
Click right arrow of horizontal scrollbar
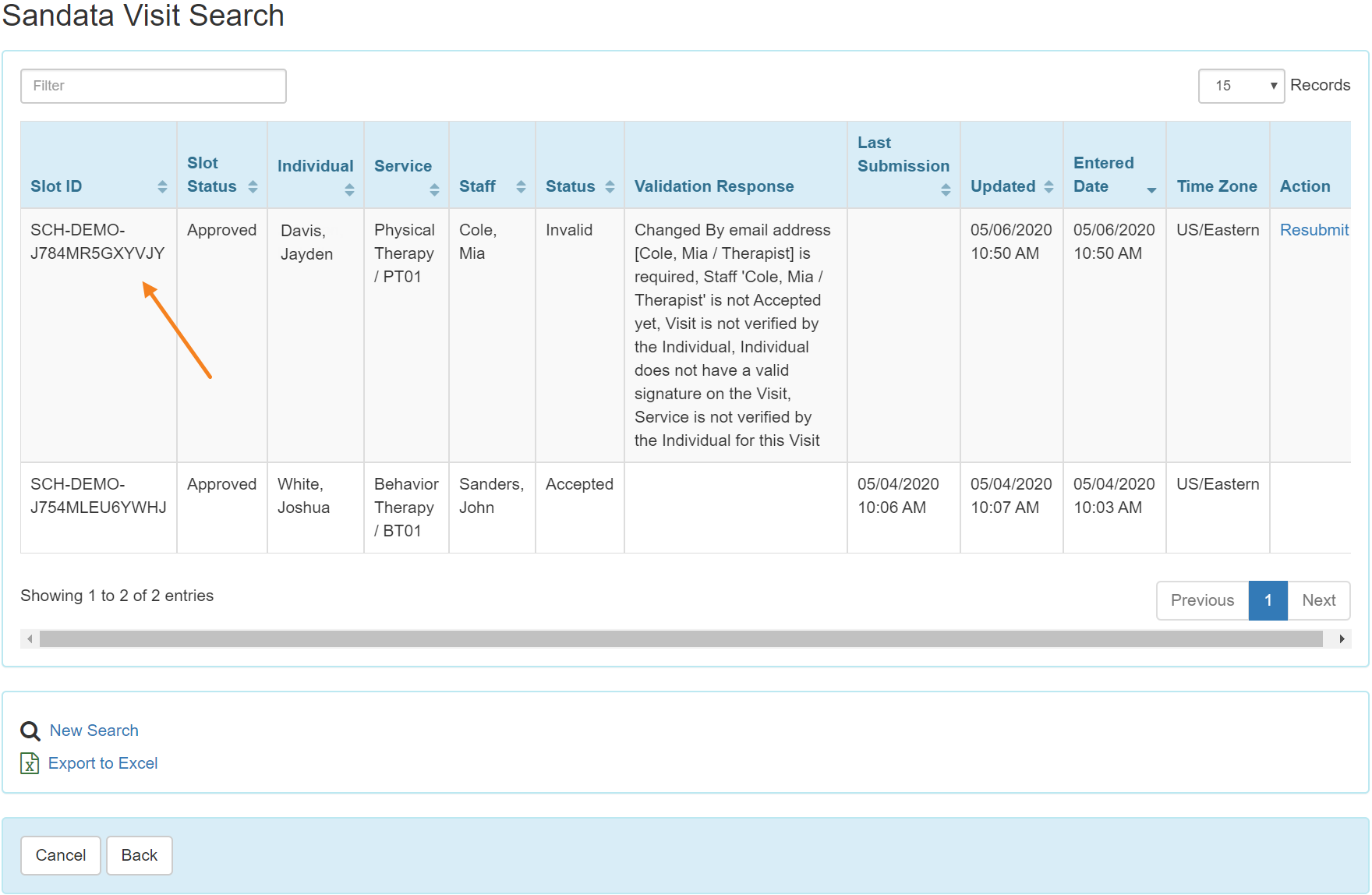(x=1342, y=639)
